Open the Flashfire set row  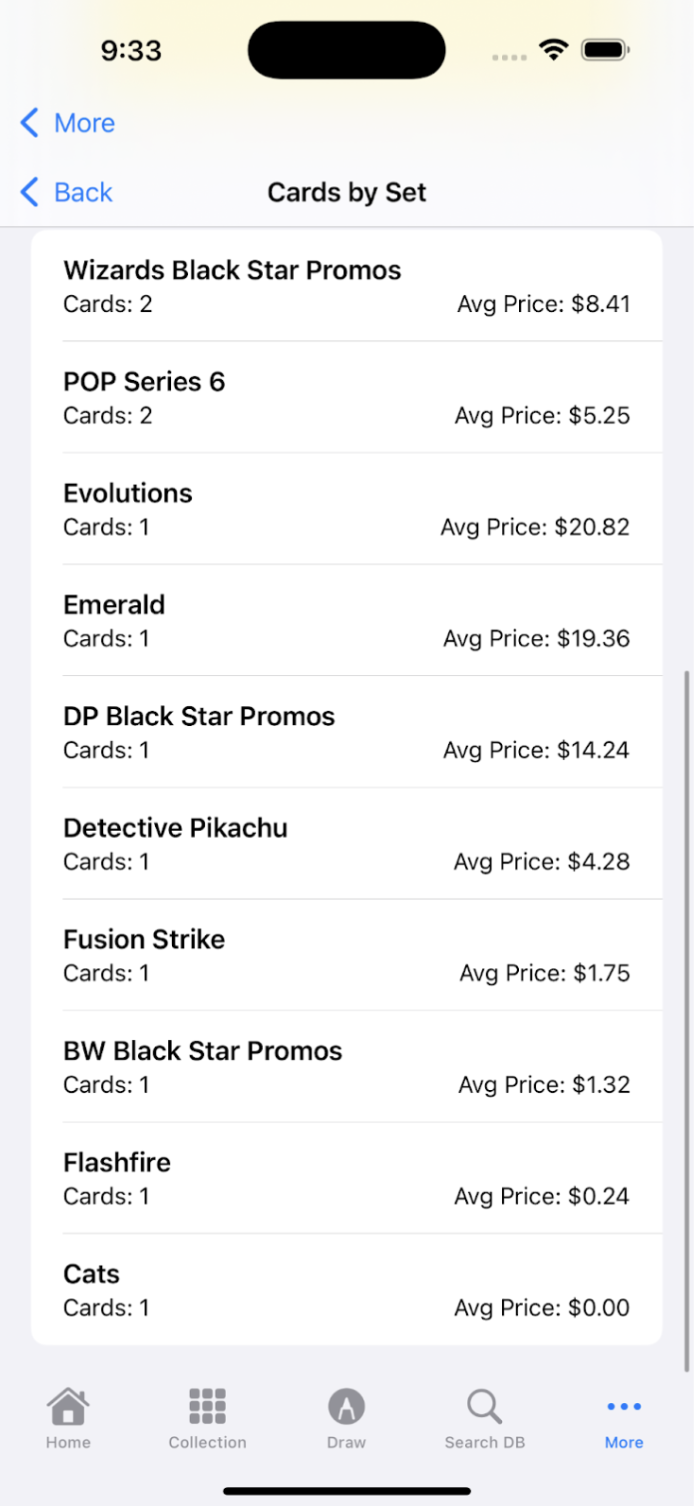click(346, 1178)
